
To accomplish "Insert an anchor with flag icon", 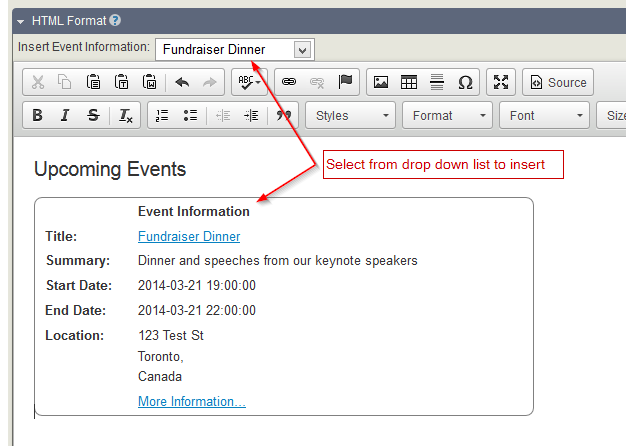I will tap(345, 82).
